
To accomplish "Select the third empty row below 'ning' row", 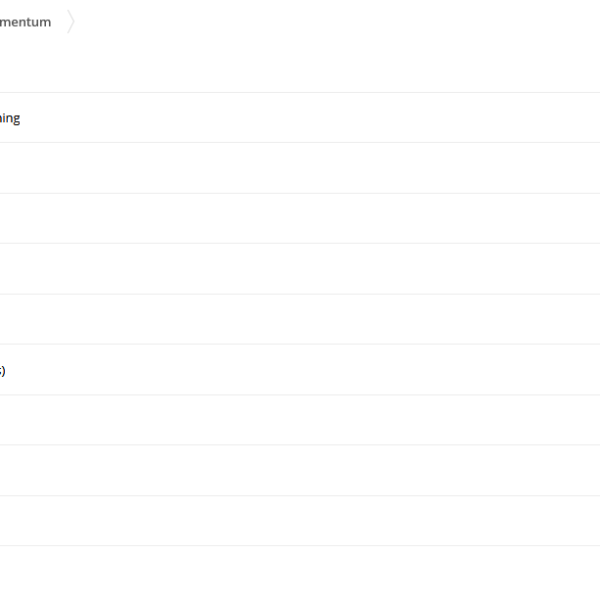I will coord(300,269).
